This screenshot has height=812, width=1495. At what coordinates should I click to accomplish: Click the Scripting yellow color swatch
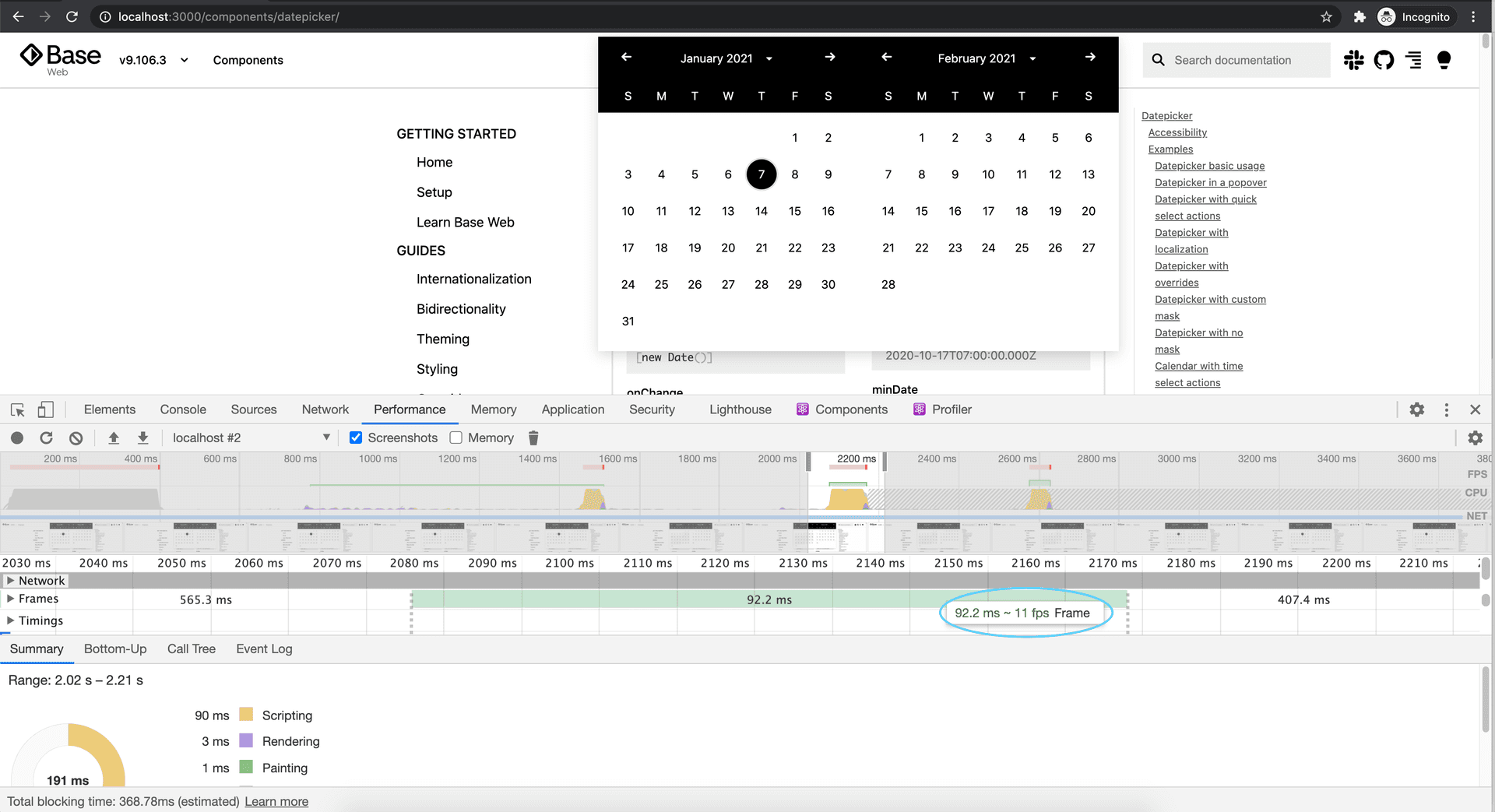tap(246, 715)
